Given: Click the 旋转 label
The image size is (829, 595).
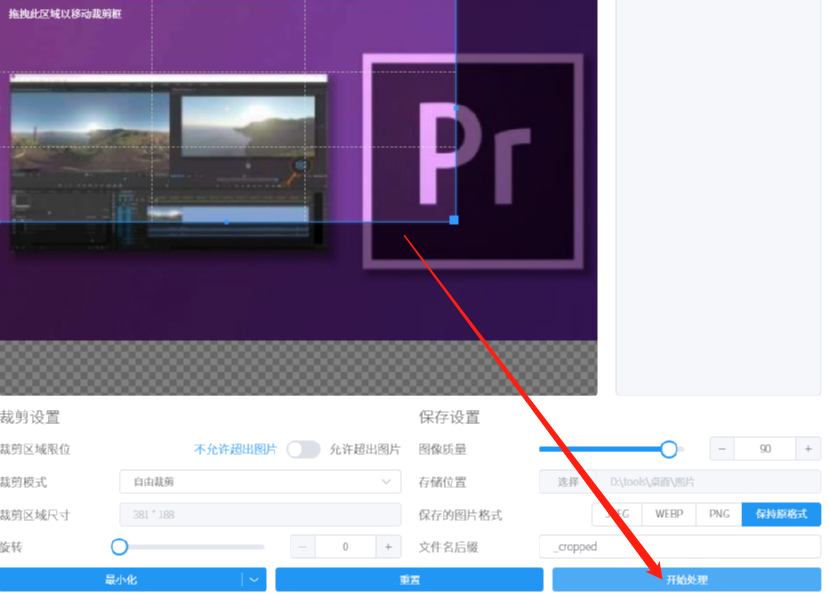Looking at the screenshot, I should pyautogui.click(x=11, y=547).
